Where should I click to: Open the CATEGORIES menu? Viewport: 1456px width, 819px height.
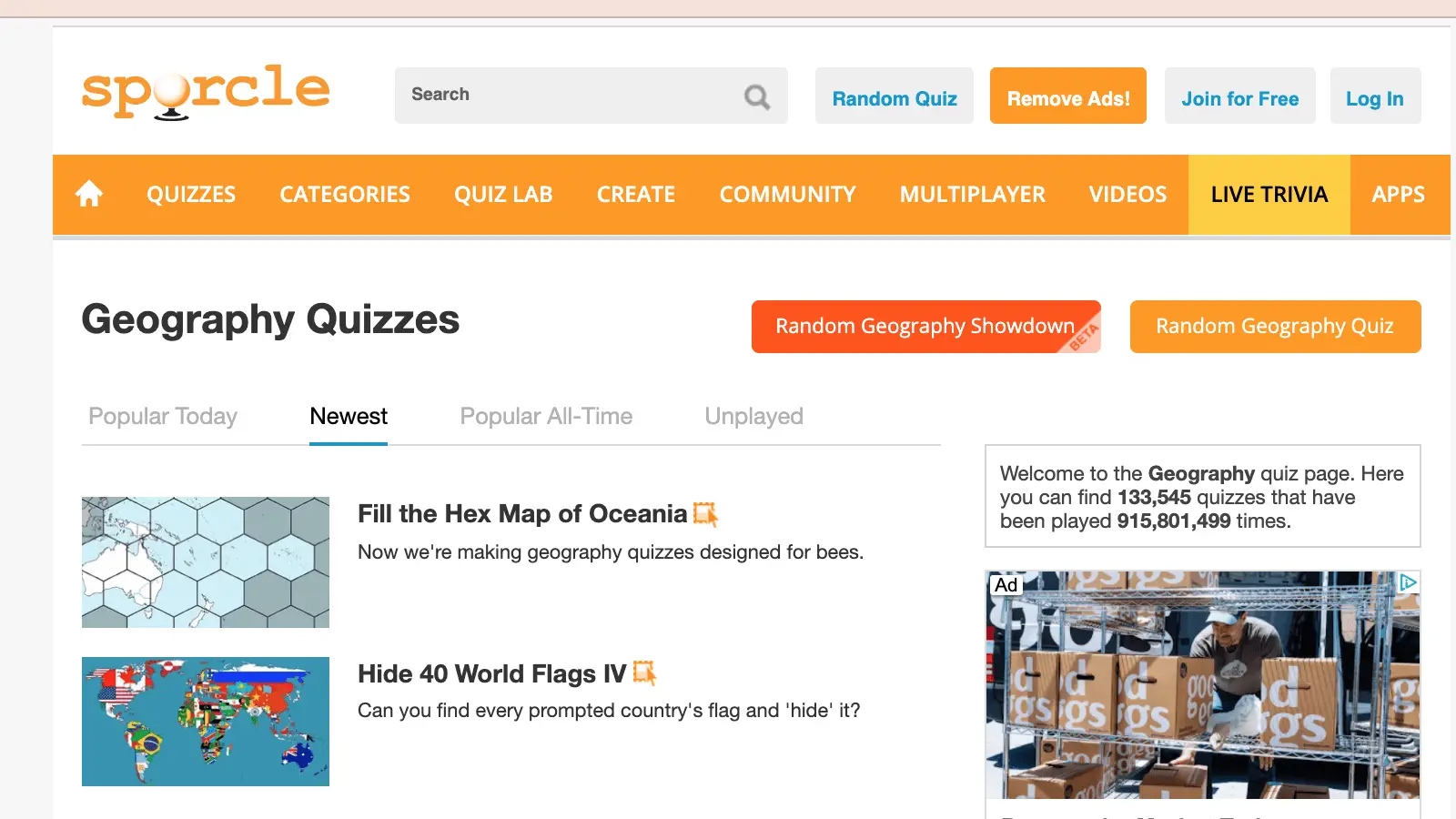tap(345, 195)
